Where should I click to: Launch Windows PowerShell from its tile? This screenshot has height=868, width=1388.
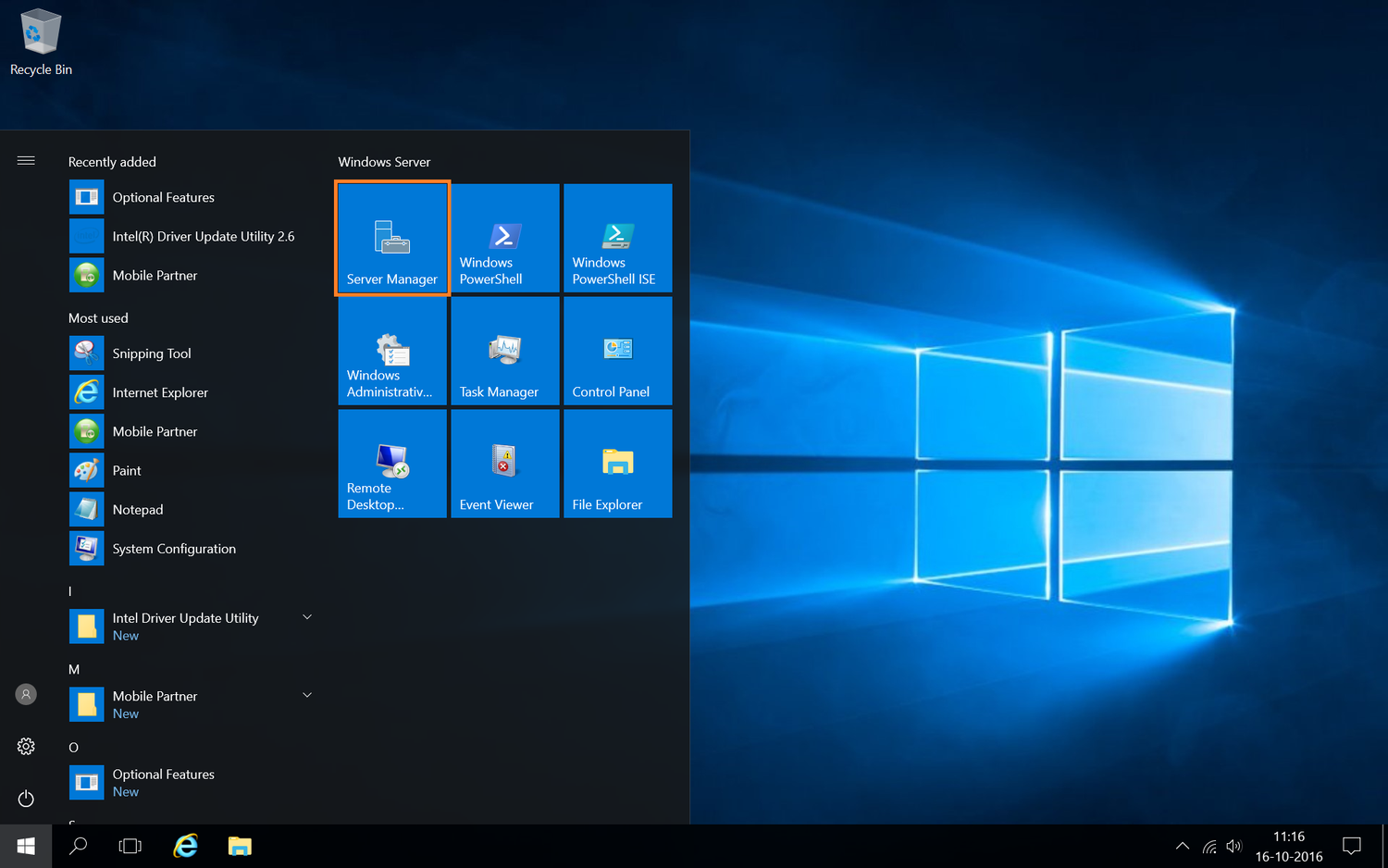(x=504, y=238)
